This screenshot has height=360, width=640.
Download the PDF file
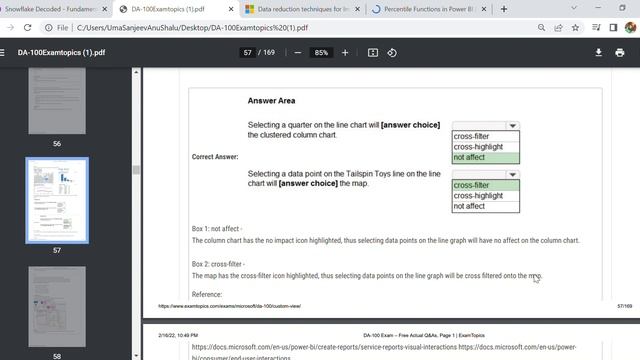[x=598, y=53]
